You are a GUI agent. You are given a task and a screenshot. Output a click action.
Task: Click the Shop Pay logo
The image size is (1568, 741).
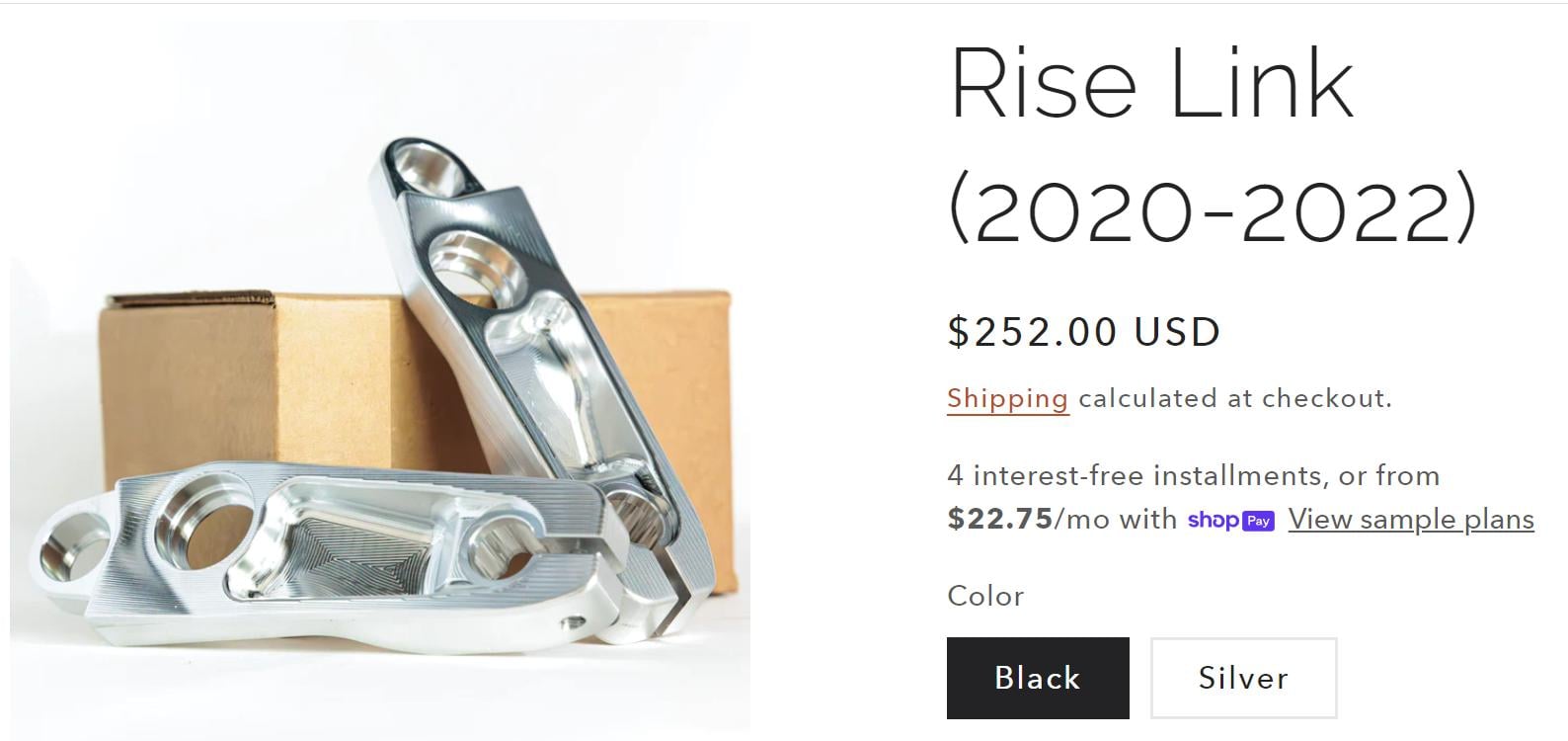tap(1231, 520)
